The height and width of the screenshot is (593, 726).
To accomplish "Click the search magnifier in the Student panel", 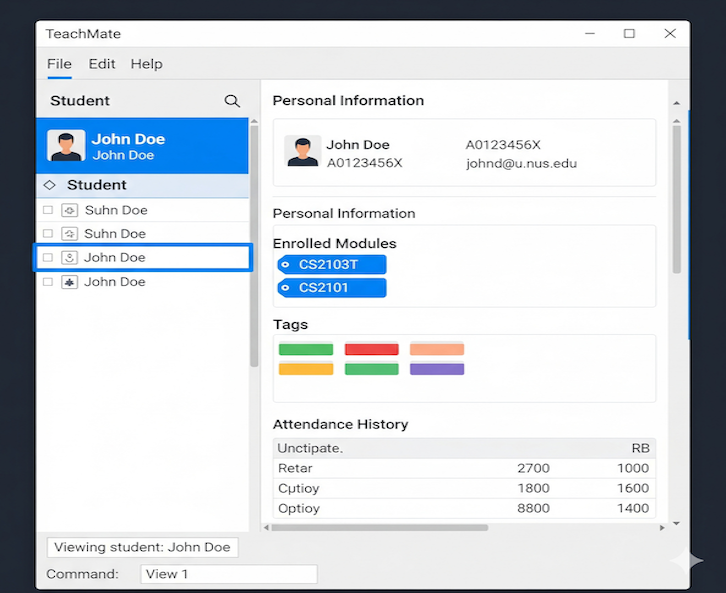I will click(x=232, y=101).
